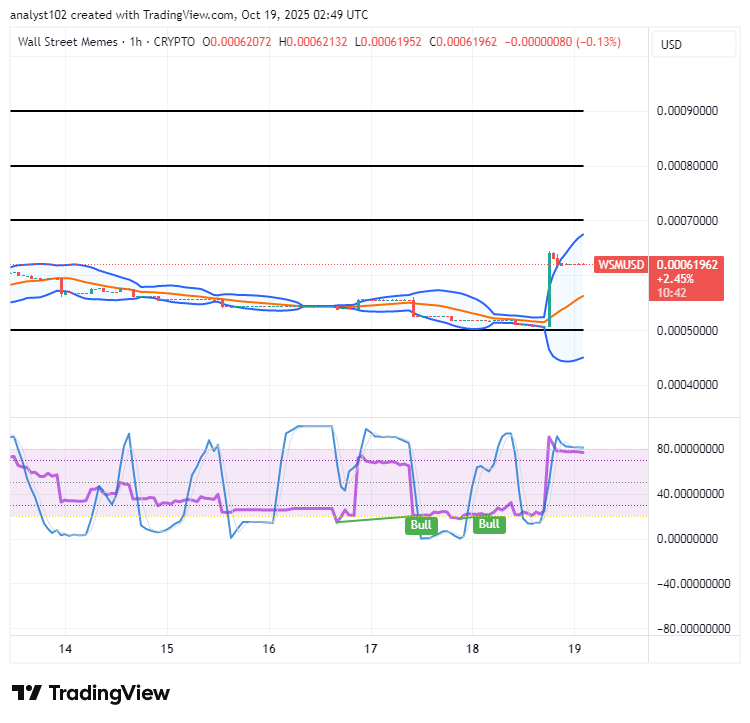This screenshot has height=723, width=750.
Task: Click date 17 on the time axis
Action: pyautogui.click(x=370, y=649)
